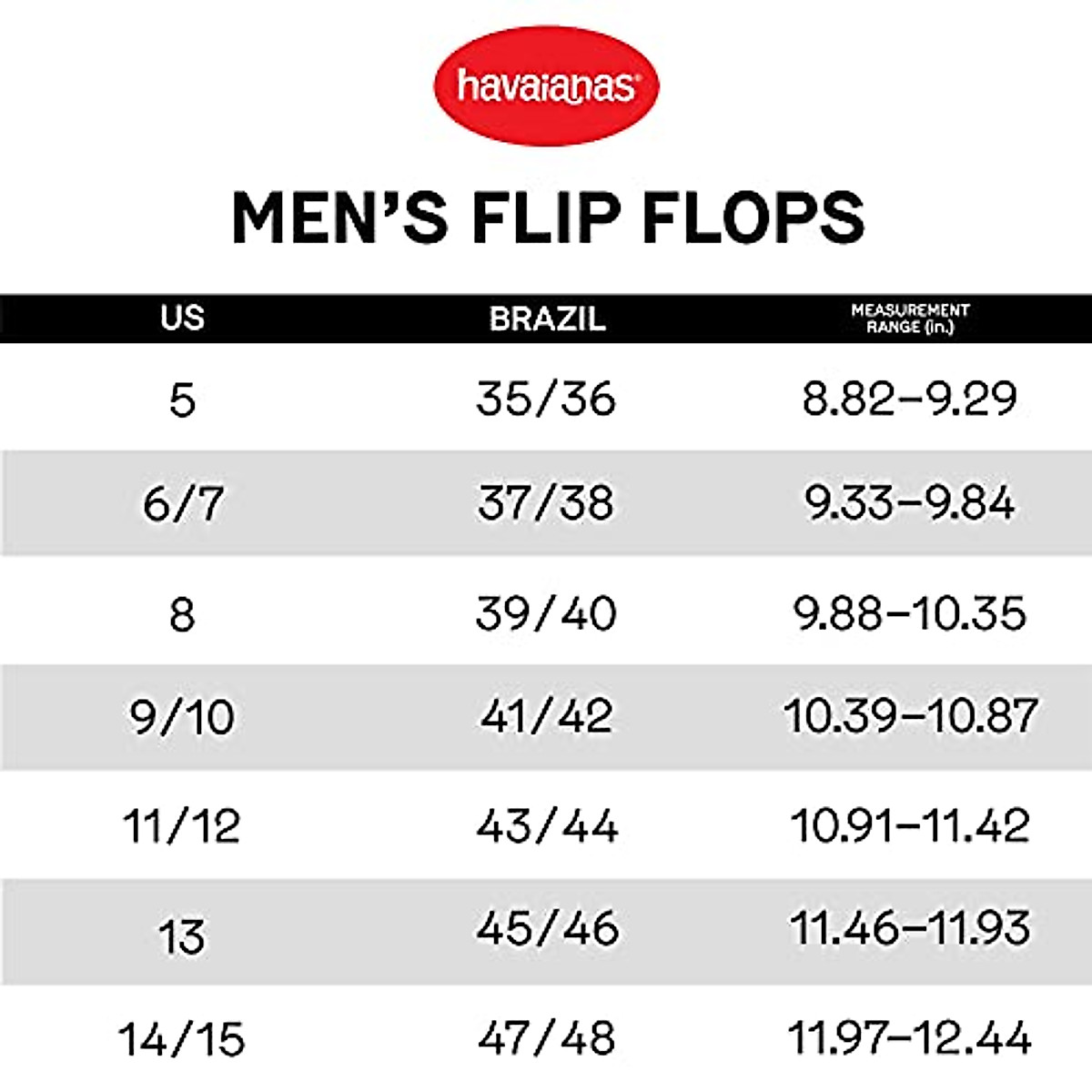
Task: Click the red Havaianas logo
Action: click(x=546, y=86)
